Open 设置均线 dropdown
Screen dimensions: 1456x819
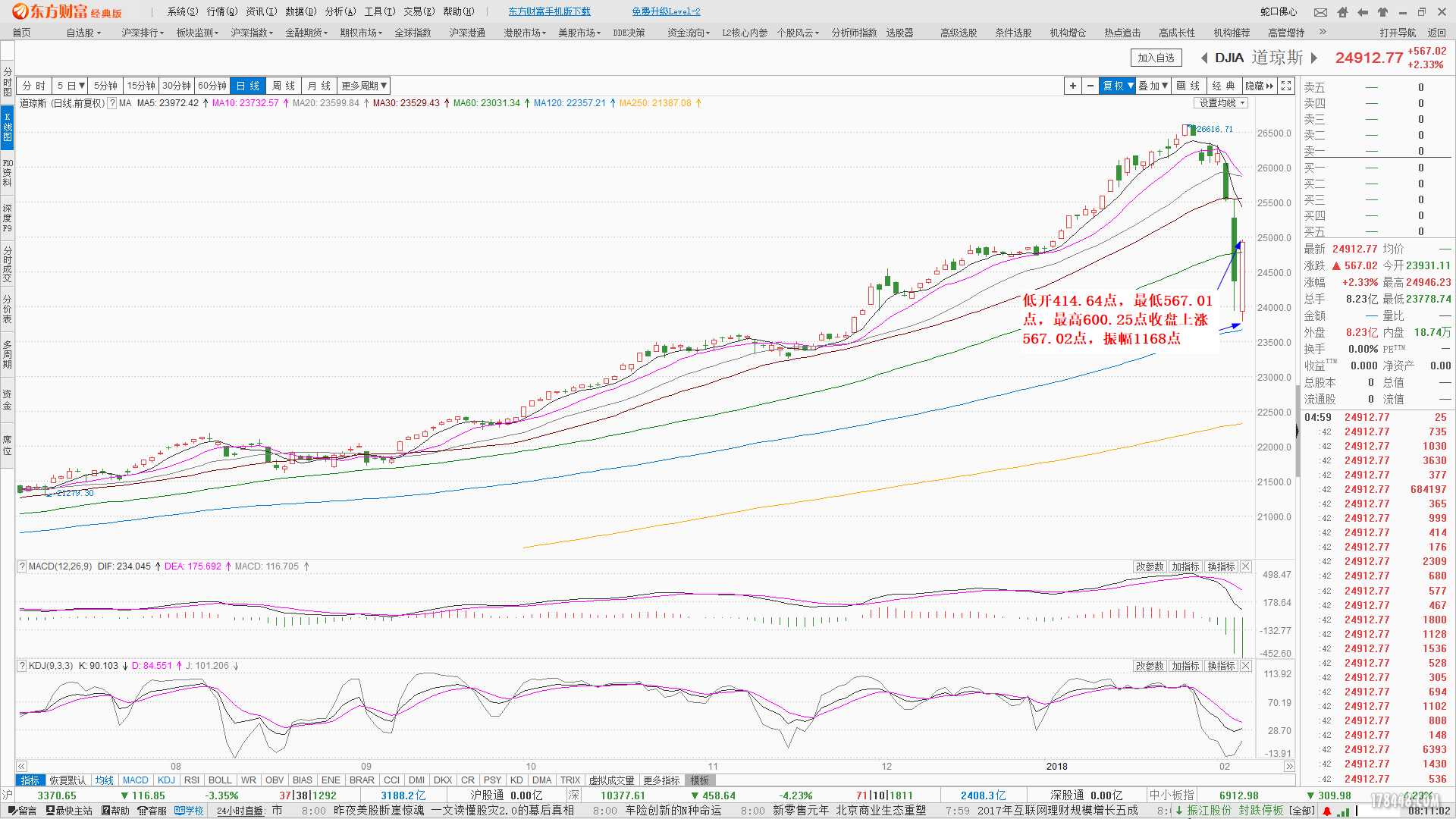tap(1222, 103)
